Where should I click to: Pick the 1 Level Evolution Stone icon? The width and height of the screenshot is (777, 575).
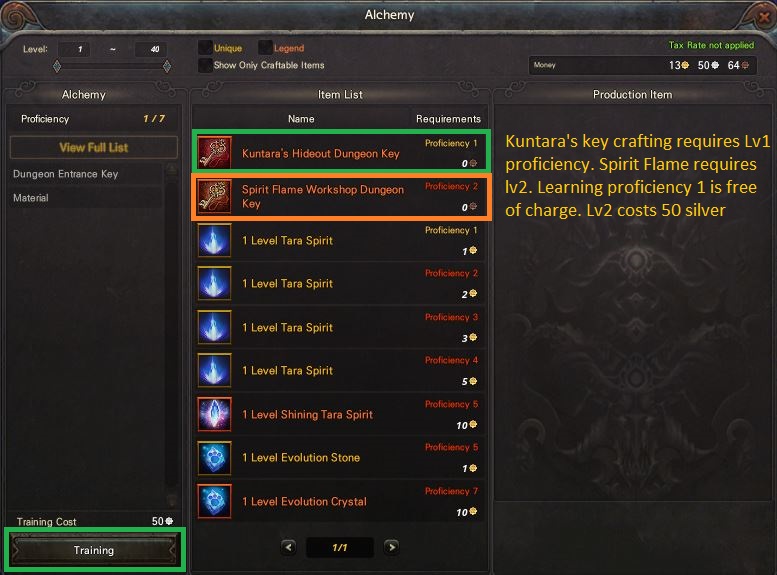(214, 458)
